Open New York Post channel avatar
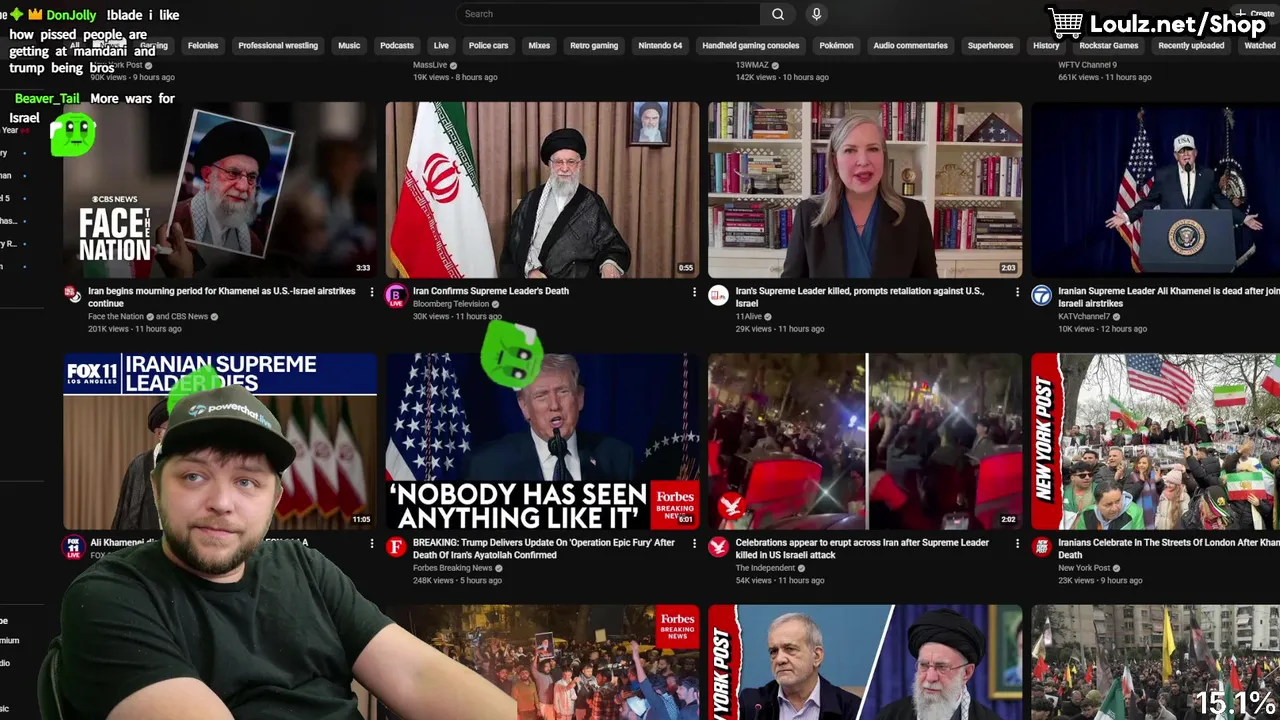Viewport: 1280px width, 720px height. click(x=1041, y=547)
